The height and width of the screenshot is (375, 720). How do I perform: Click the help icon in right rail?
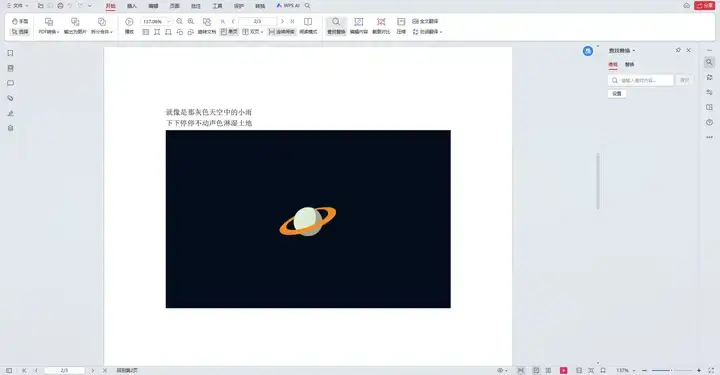click(709, 122)
